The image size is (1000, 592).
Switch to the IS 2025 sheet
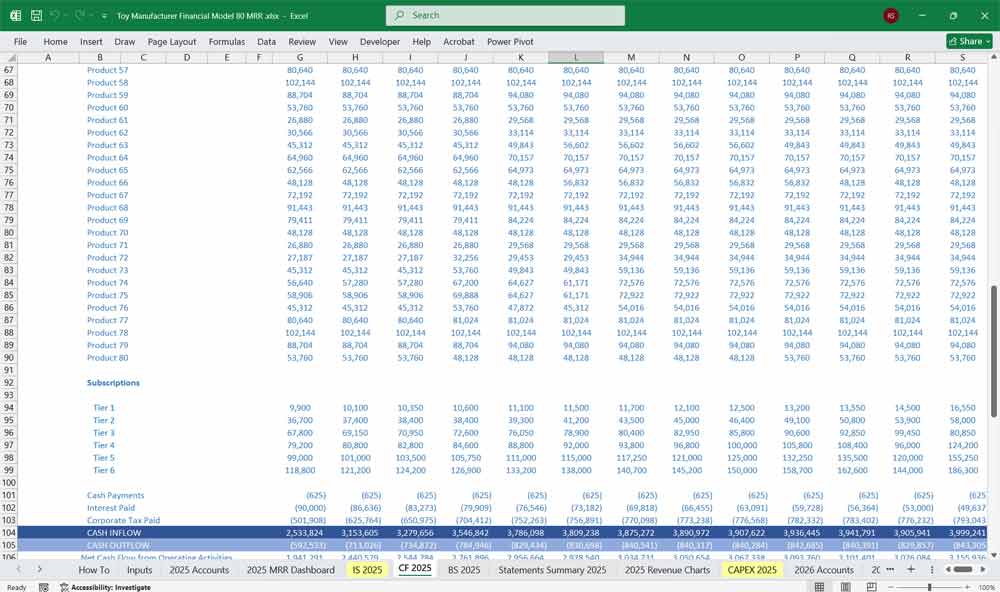(x=367, y=570)
